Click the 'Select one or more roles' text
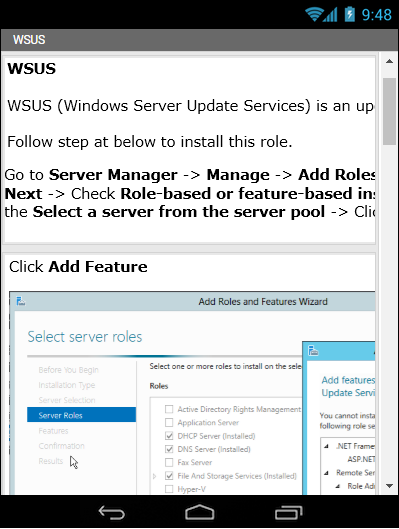The height and width of the screenshot is (529, 399). 226,366
